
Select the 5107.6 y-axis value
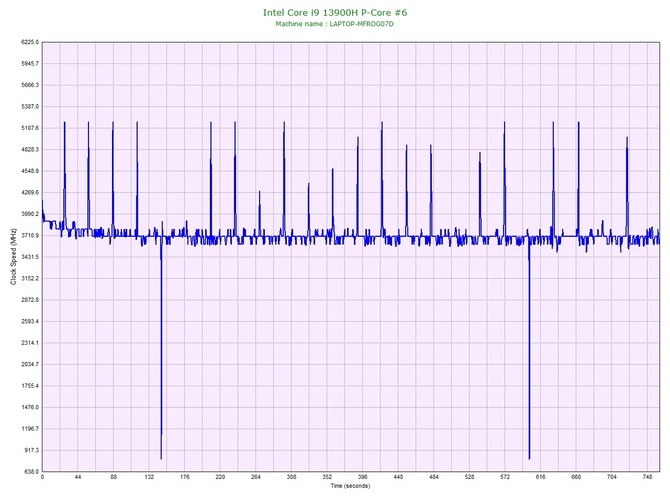pos(30,128)
